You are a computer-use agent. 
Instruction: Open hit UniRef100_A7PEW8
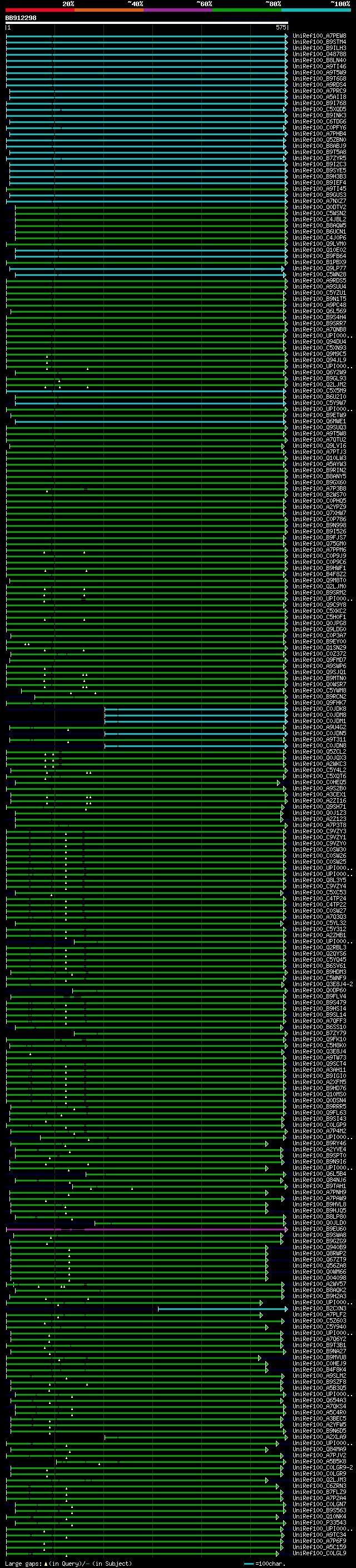click(319, 36)
